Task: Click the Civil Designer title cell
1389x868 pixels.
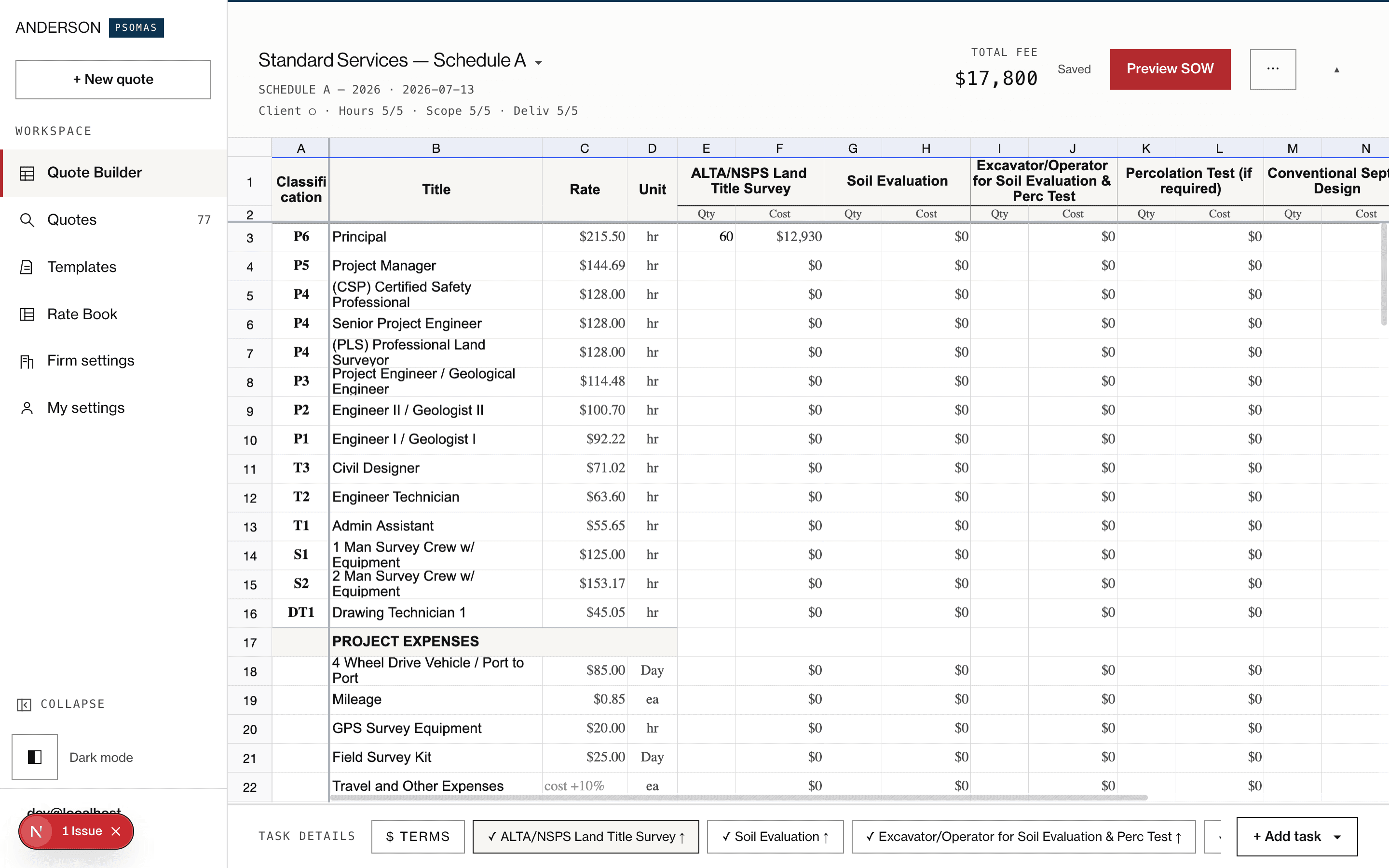Action: coord(436,468)
